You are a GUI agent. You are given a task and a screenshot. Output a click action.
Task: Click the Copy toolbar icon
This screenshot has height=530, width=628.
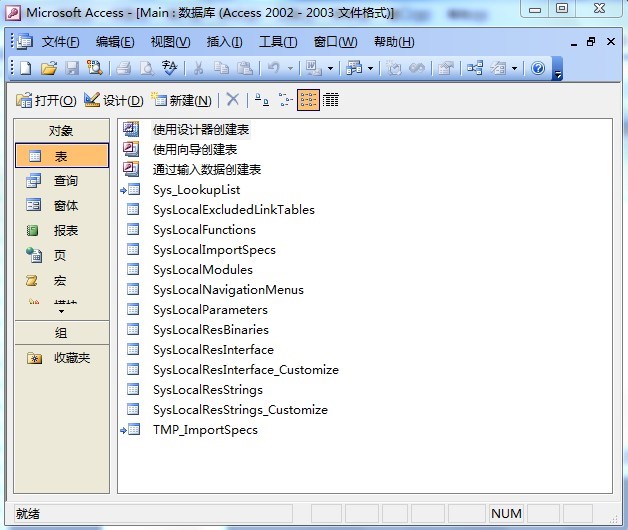pyautogui.click(x=221, y=69)
